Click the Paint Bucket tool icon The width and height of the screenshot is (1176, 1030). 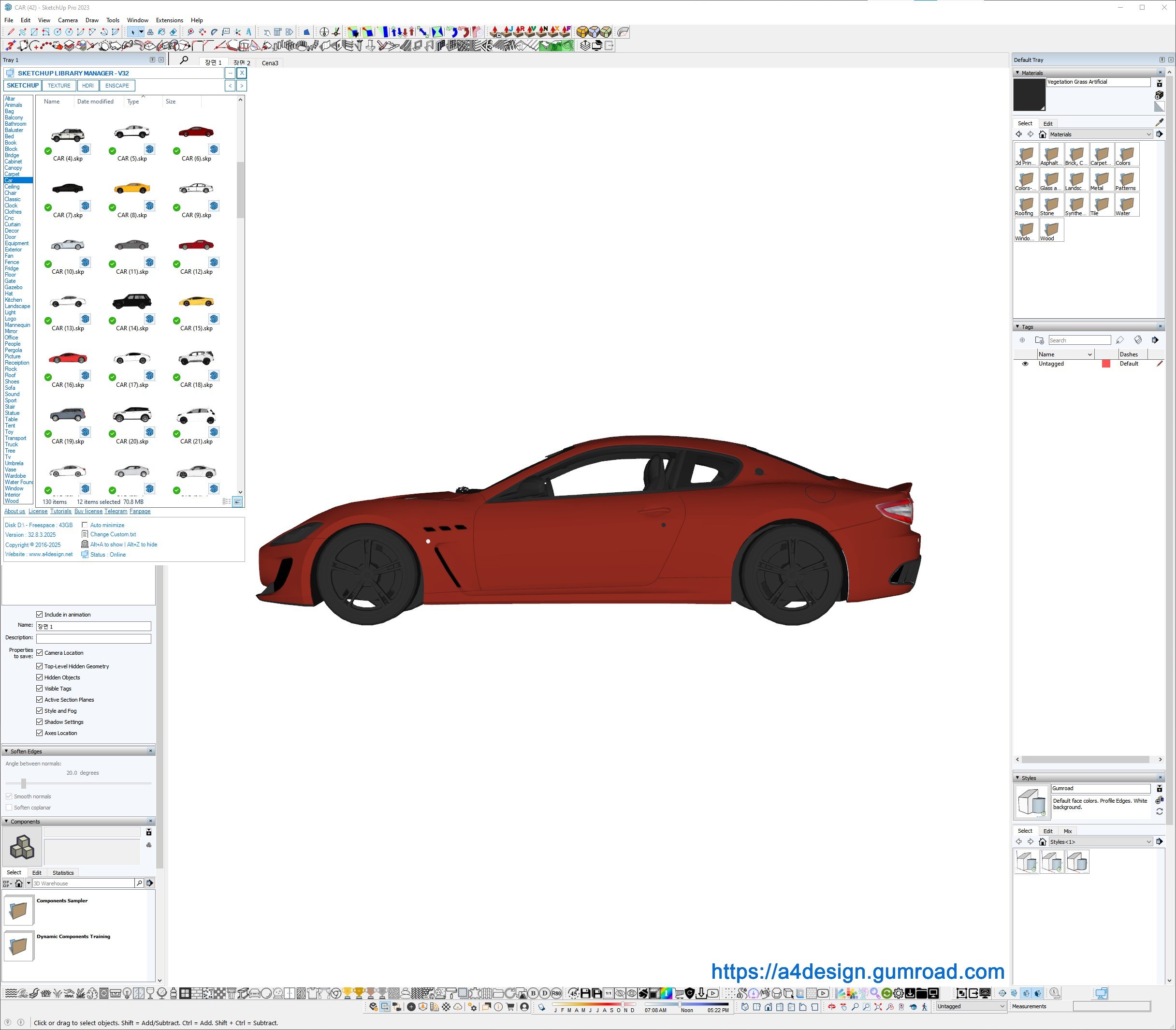coord(161,32)
